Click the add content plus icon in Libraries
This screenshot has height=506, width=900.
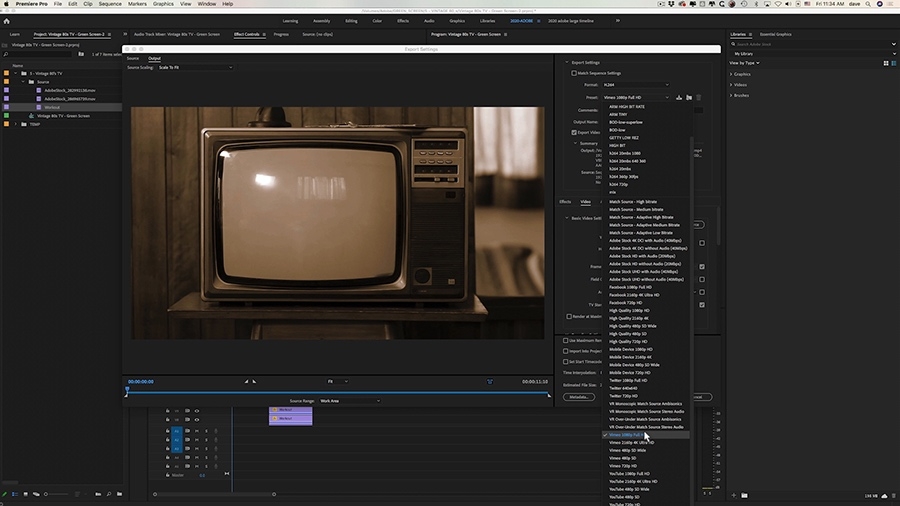pos(734,495)
